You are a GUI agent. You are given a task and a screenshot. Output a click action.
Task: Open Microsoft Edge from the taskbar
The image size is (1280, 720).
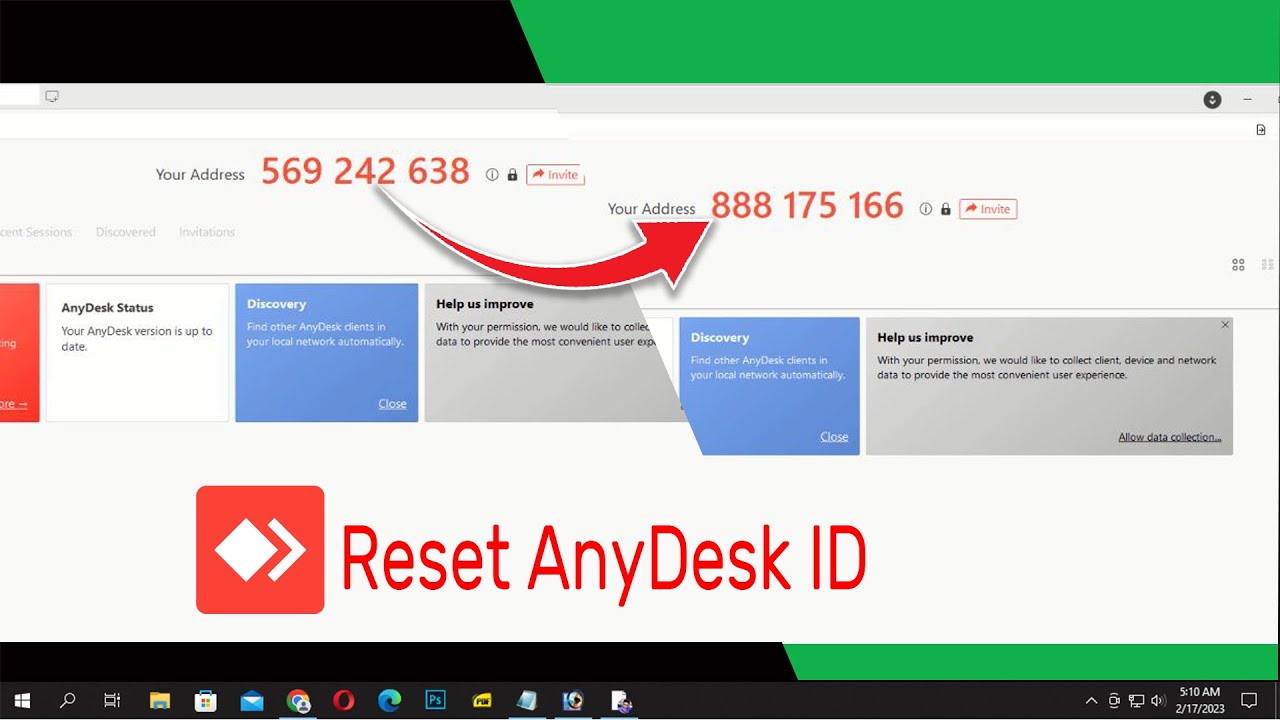coord(390,700)
